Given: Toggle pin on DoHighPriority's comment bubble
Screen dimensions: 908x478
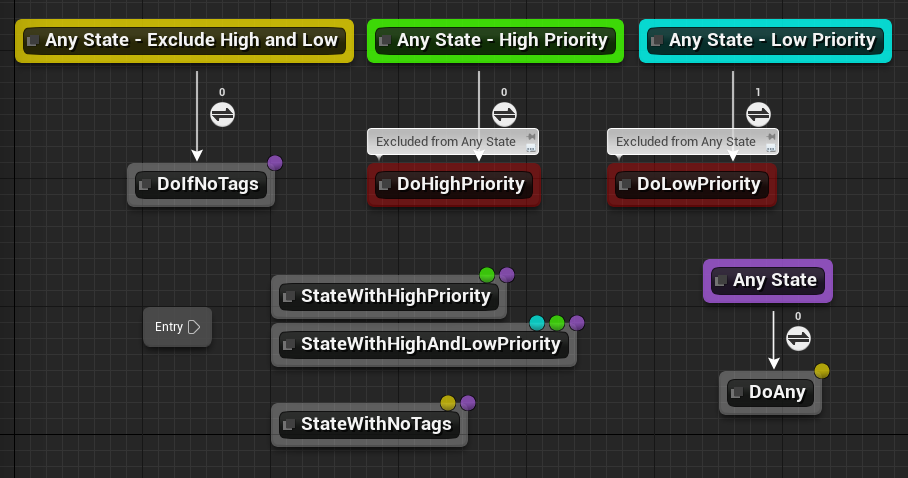Looking at the screenshot, I should click(x=531, y=135).
